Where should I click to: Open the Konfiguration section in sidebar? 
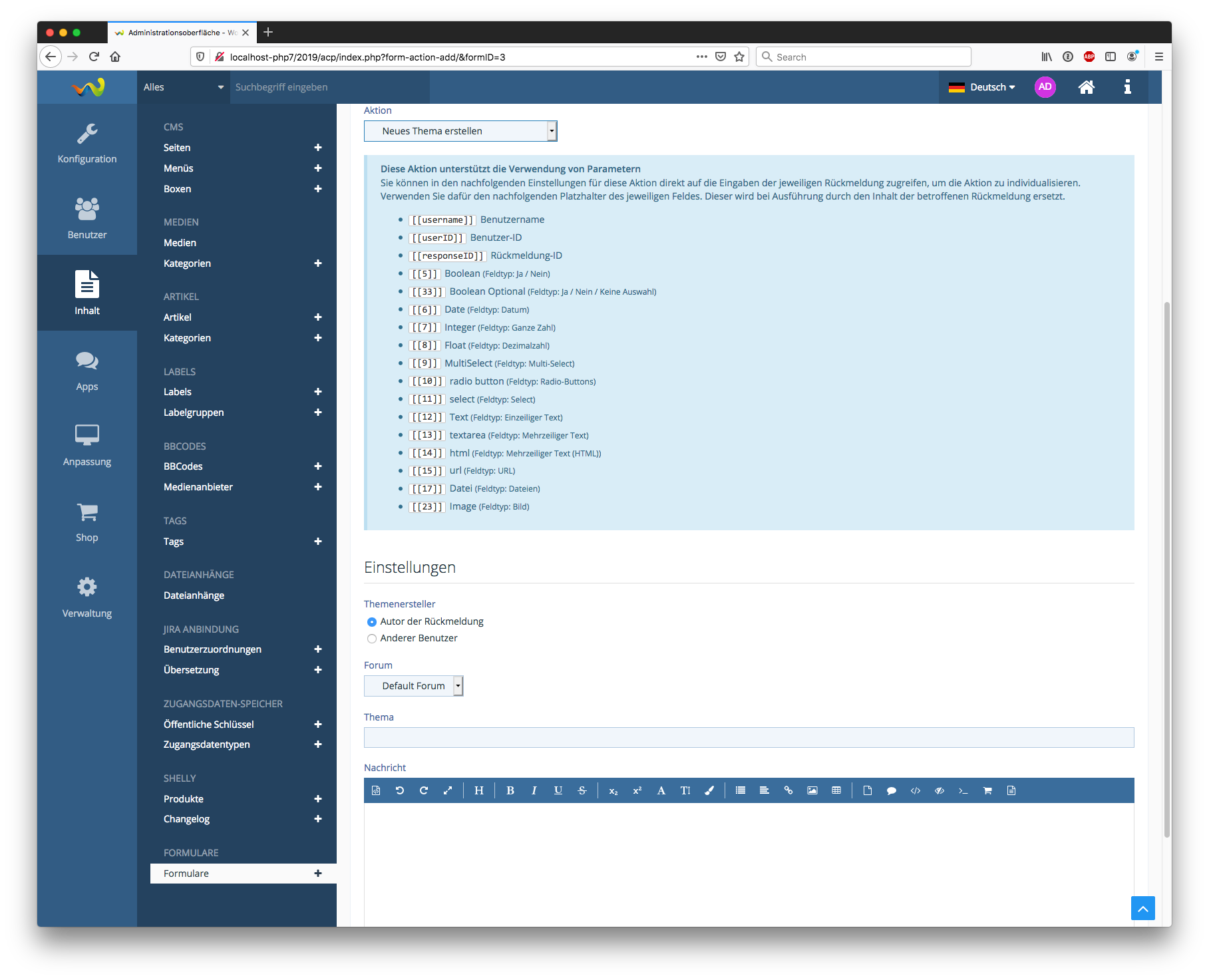[x=87, y=143]
